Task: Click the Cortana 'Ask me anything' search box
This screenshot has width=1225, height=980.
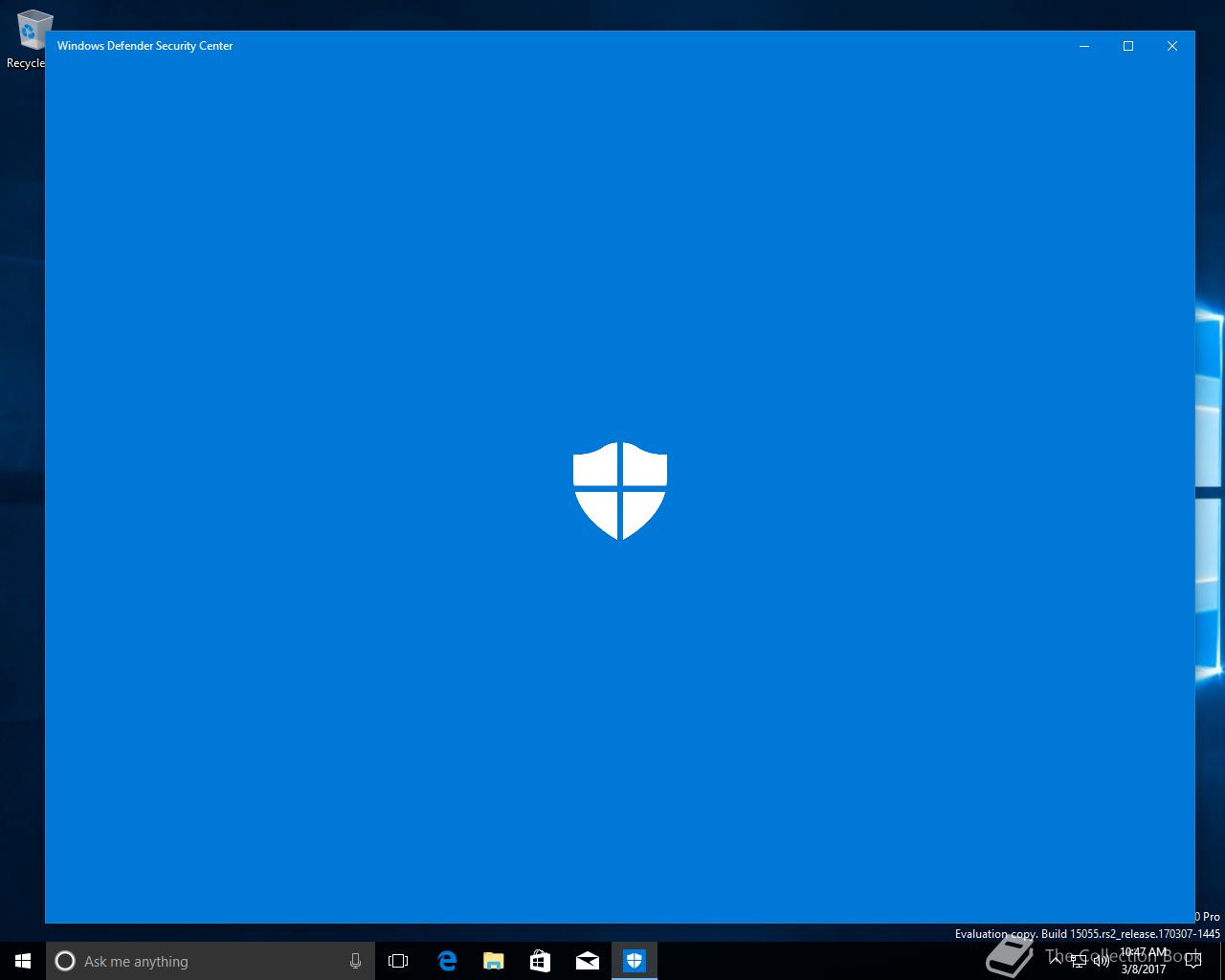Action: [x=211, y=961]
